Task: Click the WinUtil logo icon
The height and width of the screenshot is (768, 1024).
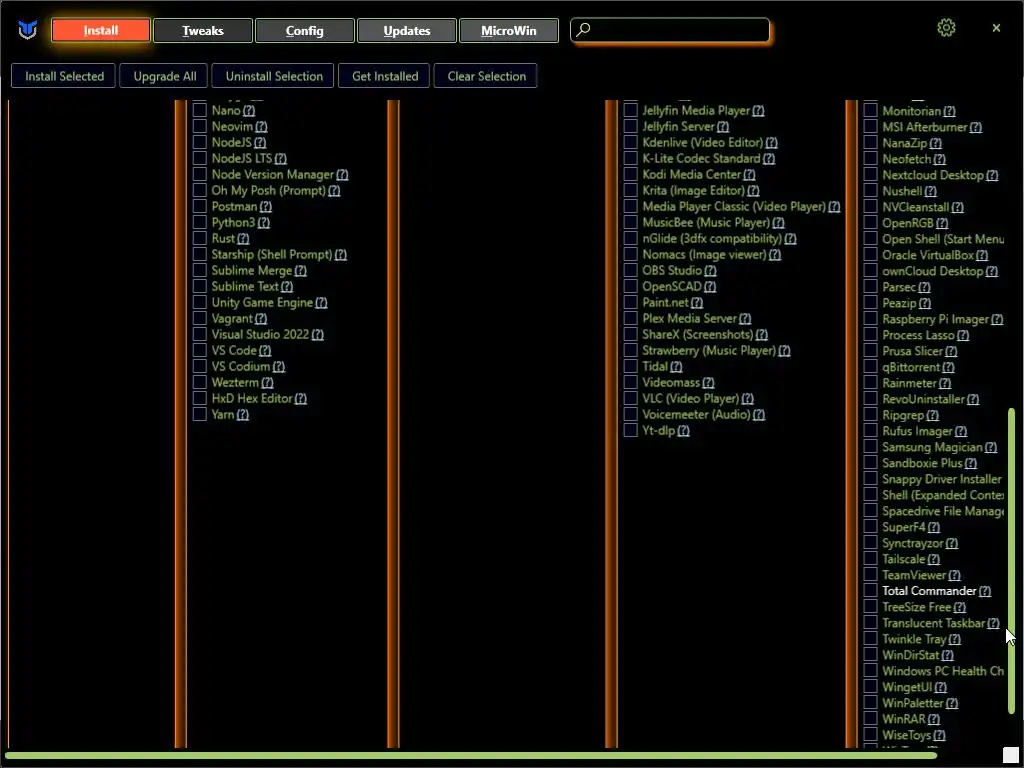Action: point(27,29)
